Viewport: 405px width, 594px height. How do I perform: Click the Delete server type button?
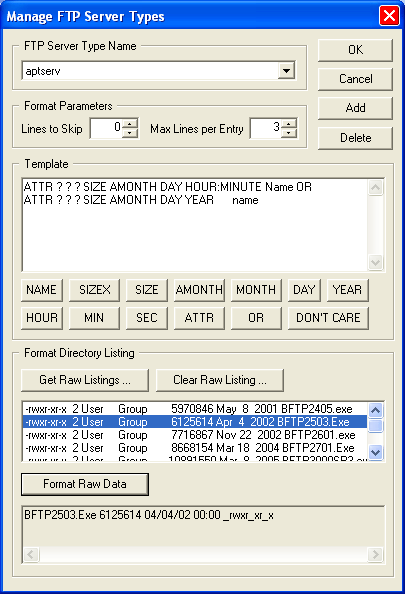(x=355, y=138)
